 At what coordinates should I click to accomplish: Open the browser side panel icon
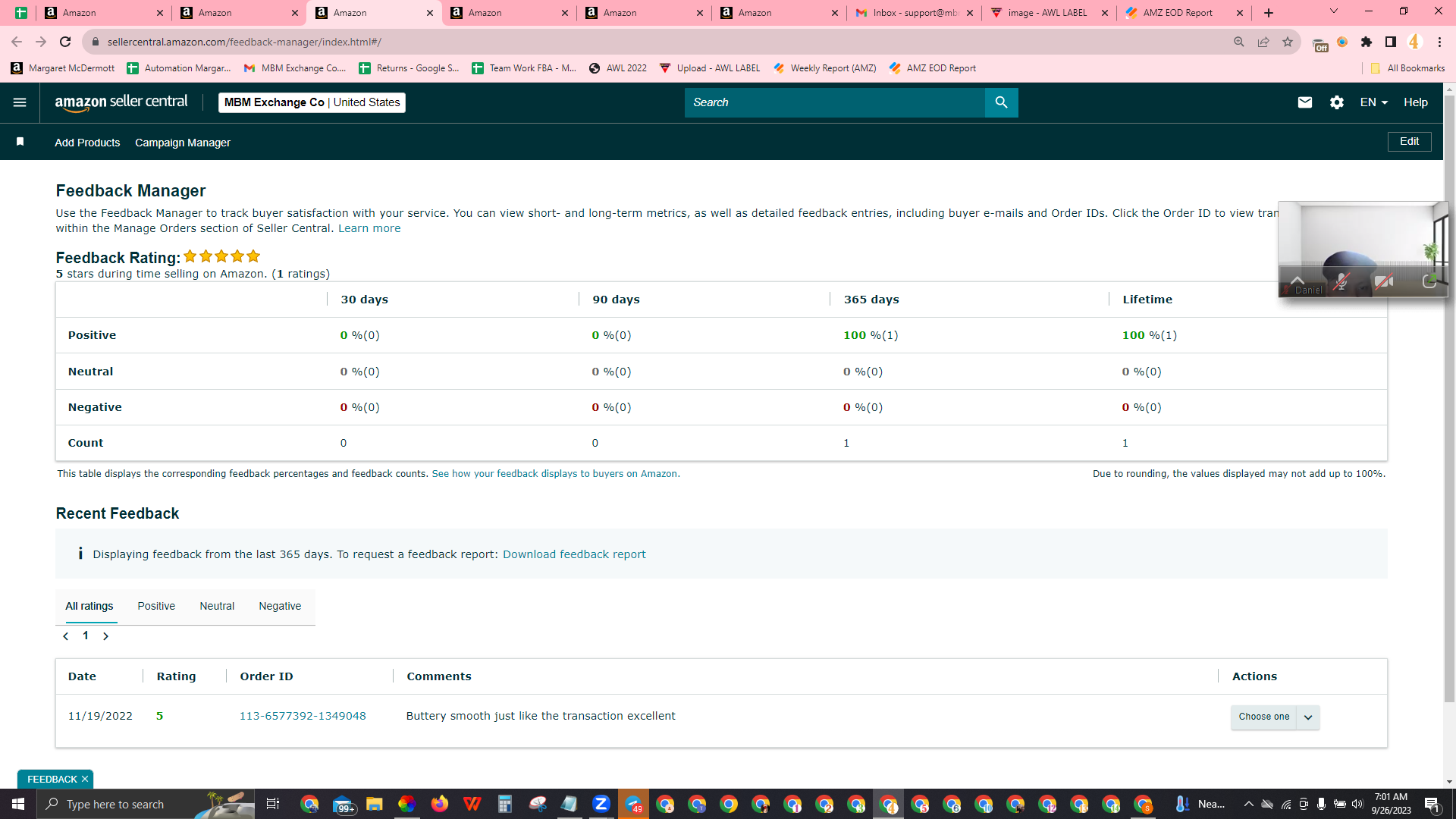pyautogui.click(x=1391, y=42)
